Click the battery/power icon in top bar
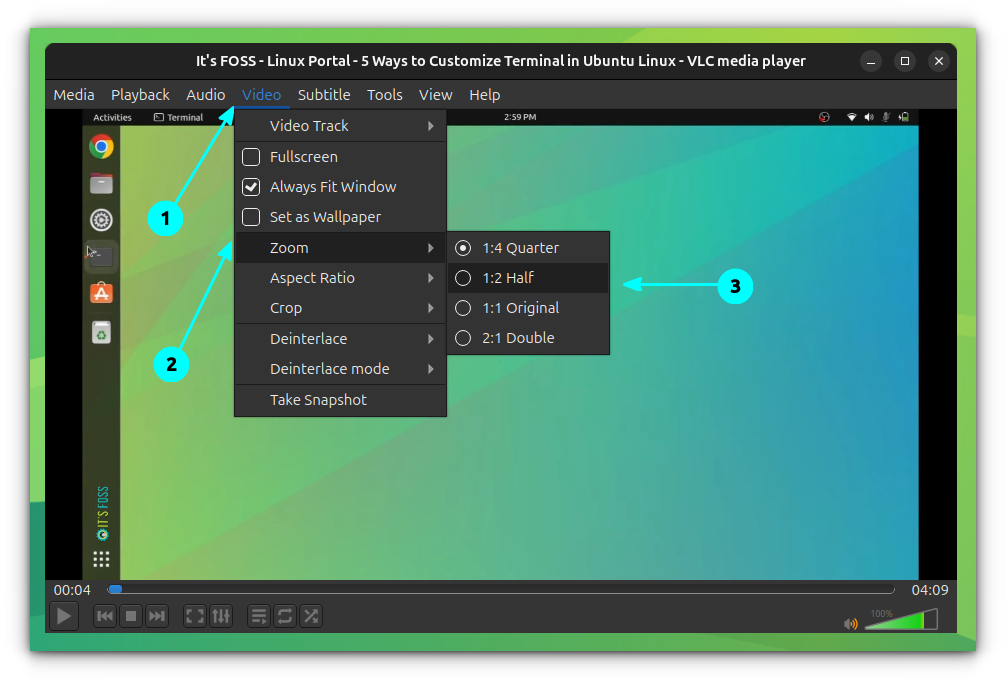The image size is (1006, 683). point(903,117)
